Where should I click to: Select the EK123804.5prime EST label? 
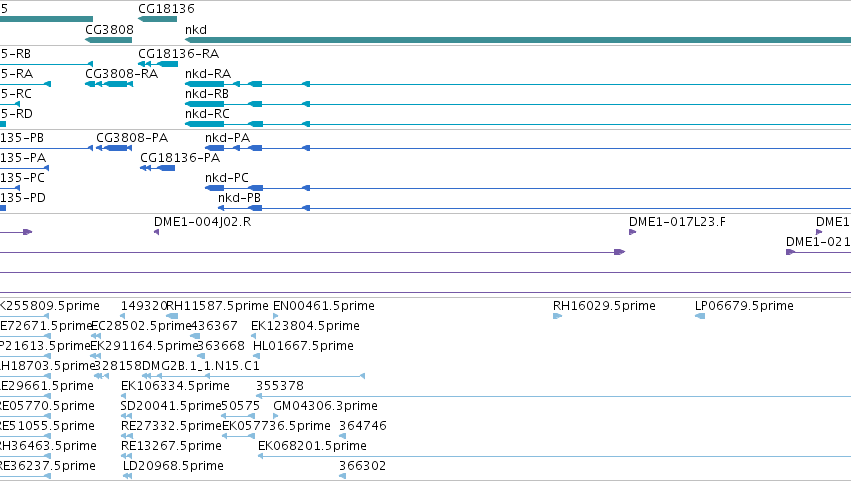(305, 326)
